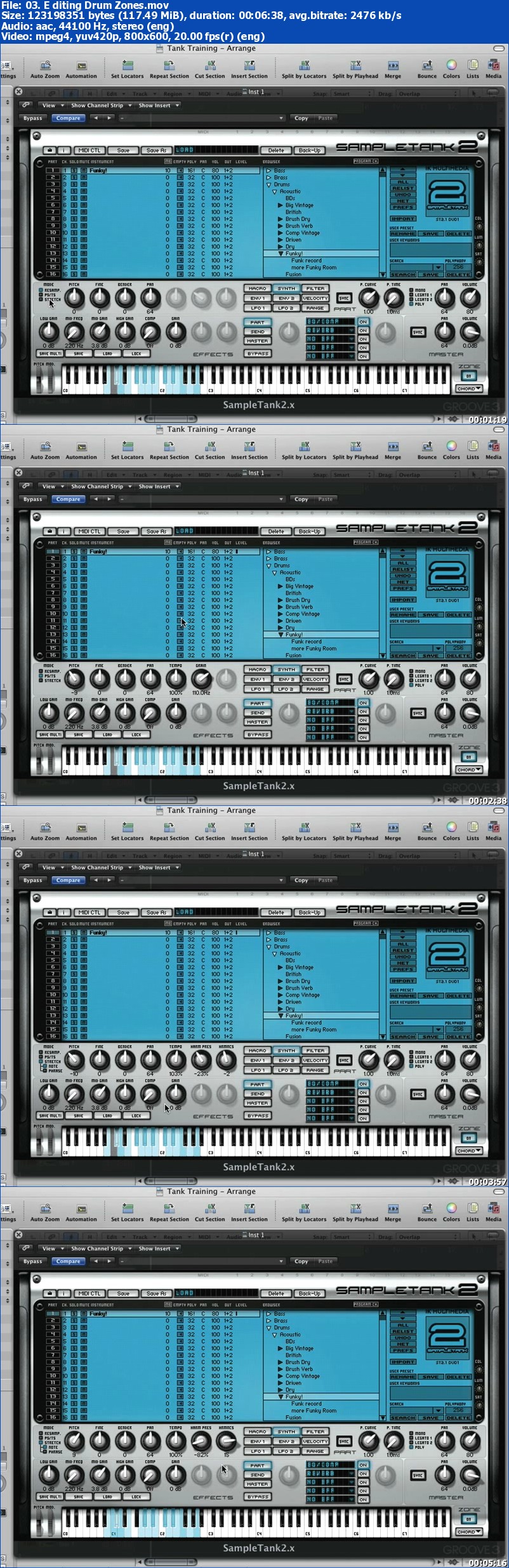The height and width of the screenshot is (1568, 509).
Task: Click Auto Zoom icon in the 00:05:16 frame
Action: (45, 1208)
